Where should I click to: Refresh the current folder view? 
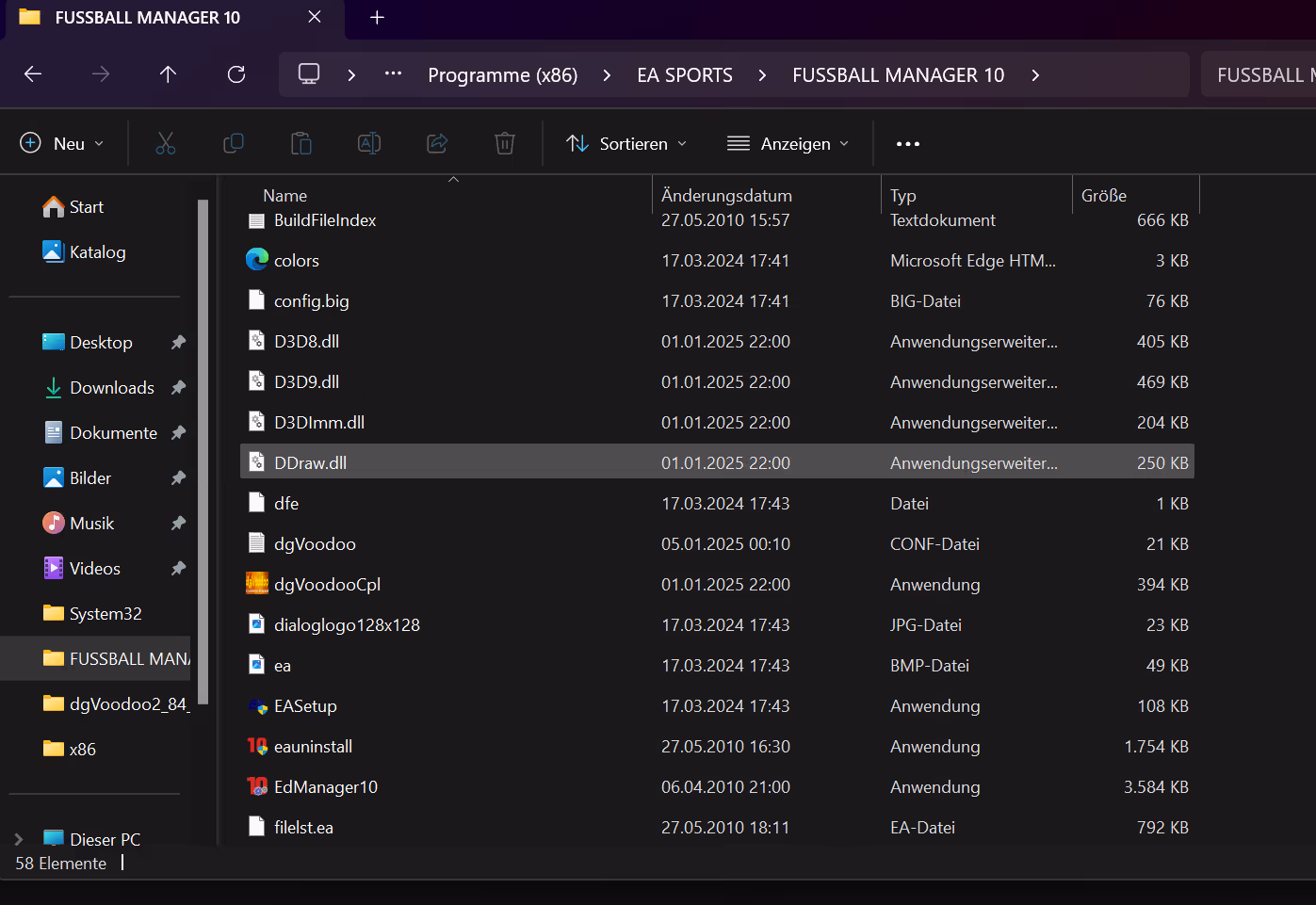tap(236, 74)
